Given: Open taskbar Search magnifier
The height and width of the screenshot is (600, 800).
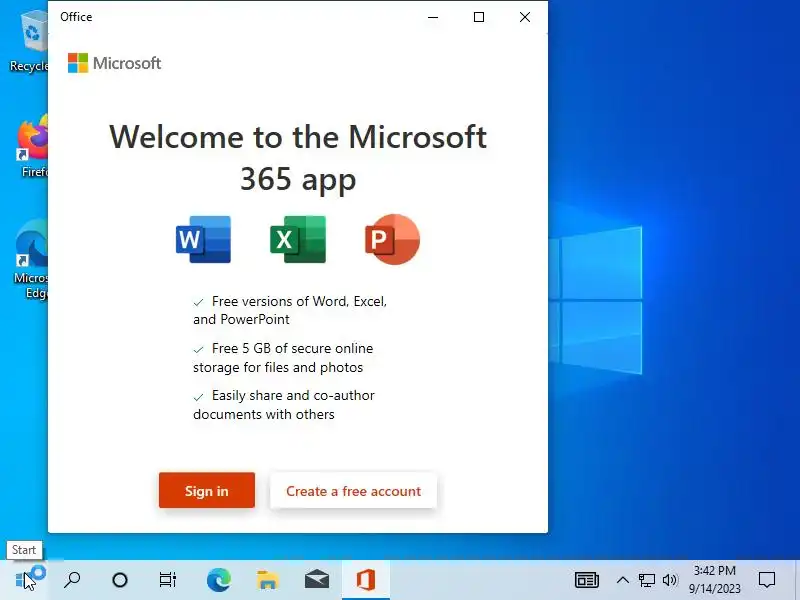Looking at the screenshot, I should click(72, 580).
